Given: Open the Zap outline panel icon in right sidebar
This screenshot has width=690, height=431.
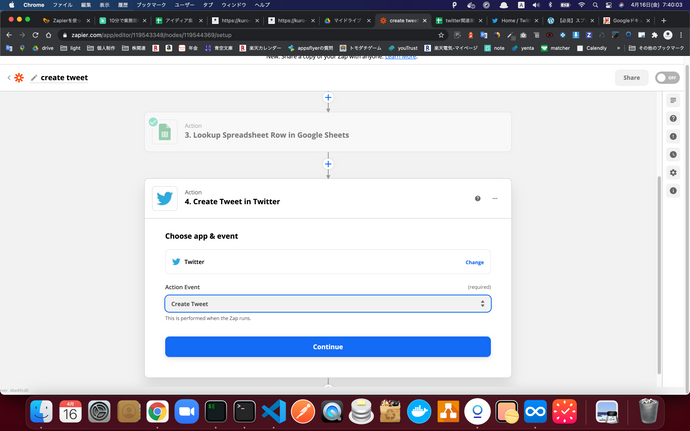Looking at the screenshot, I should coord(673,100).
